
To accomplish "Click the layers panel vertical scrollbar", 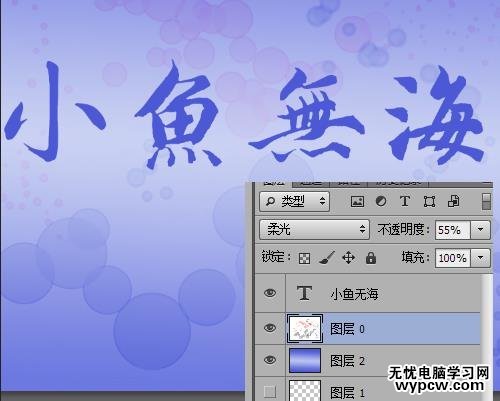I will click(487, 337).
